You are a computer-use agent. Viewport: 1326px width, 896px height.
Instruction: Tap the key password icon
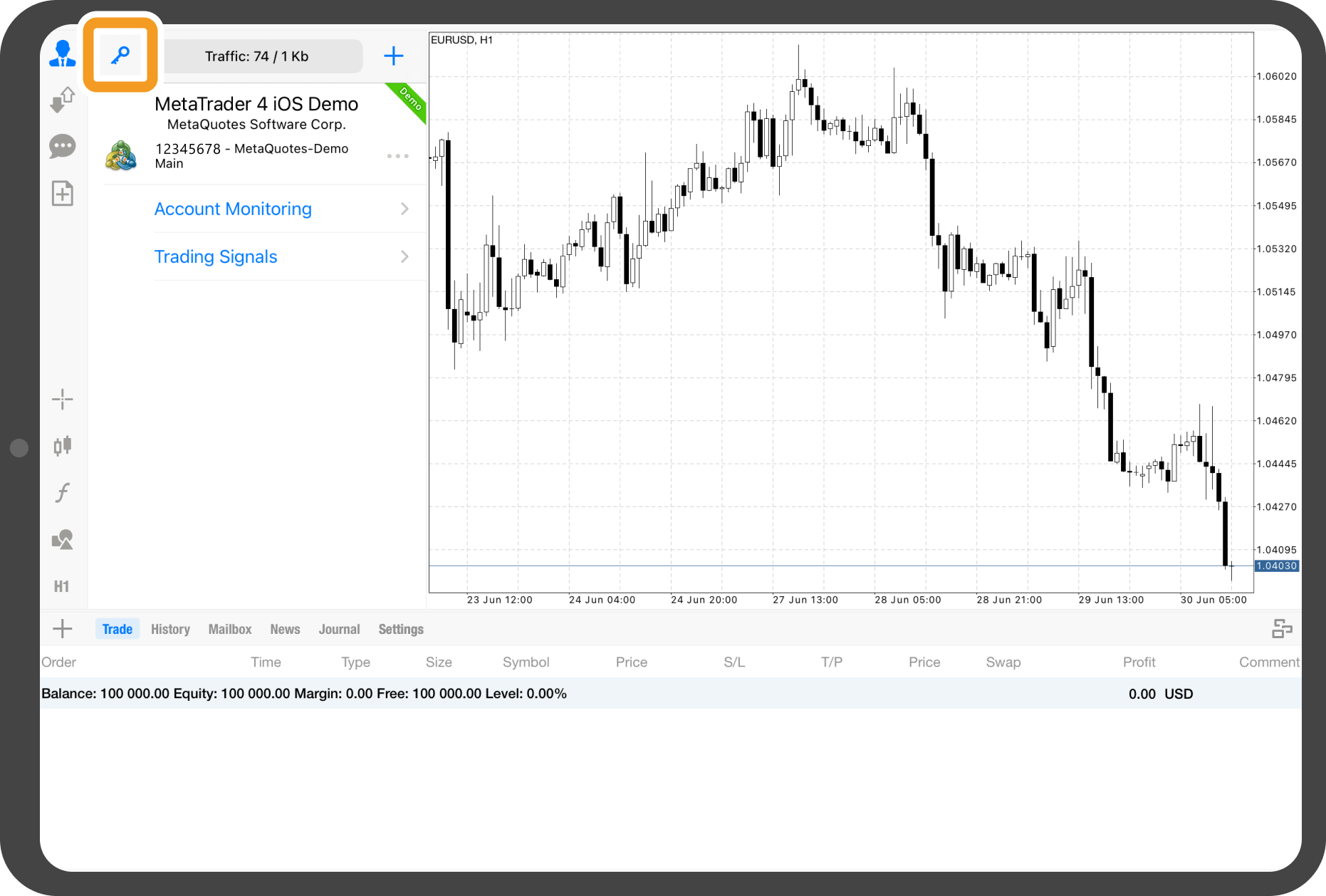120,56
